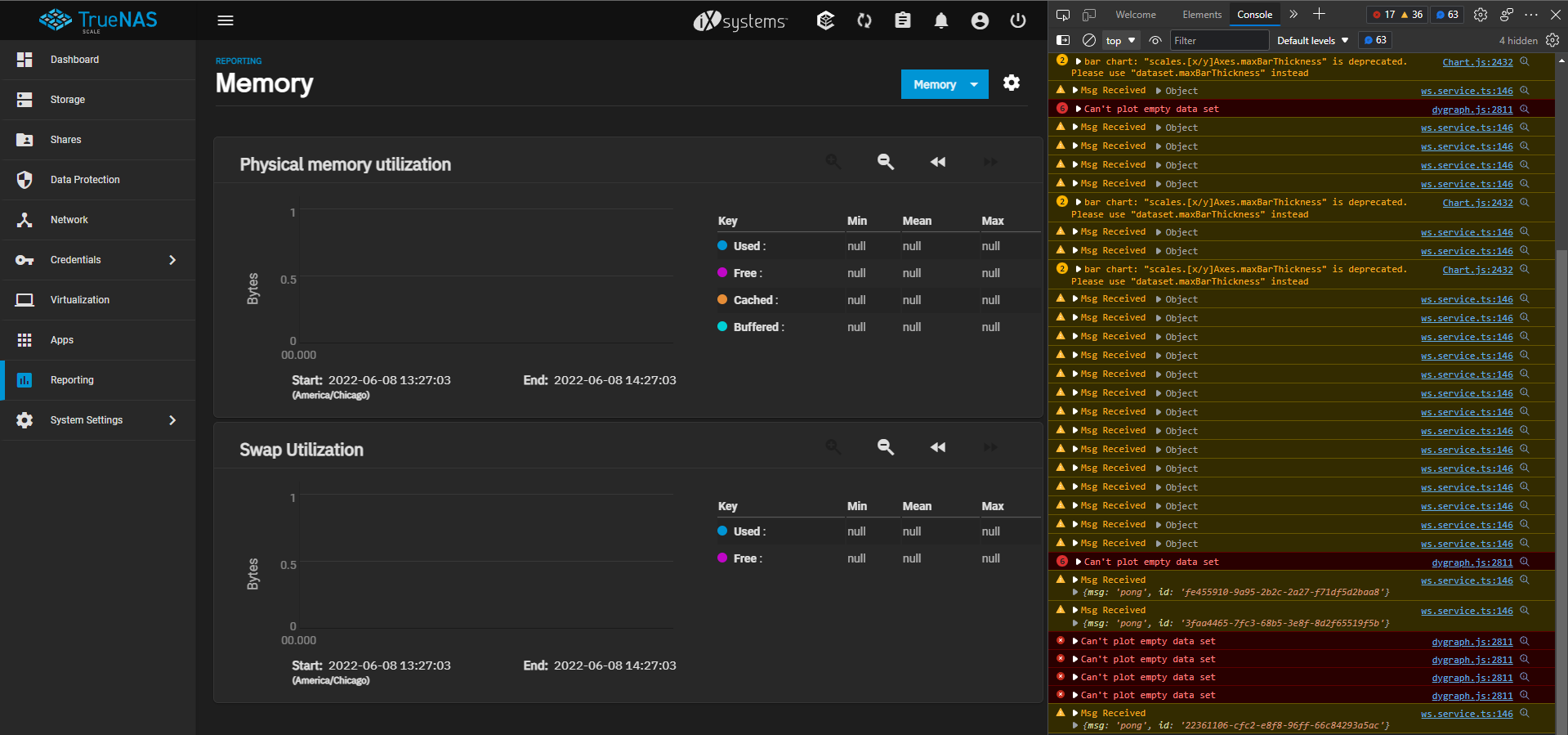Open the user account icon menu

point(980,20)
